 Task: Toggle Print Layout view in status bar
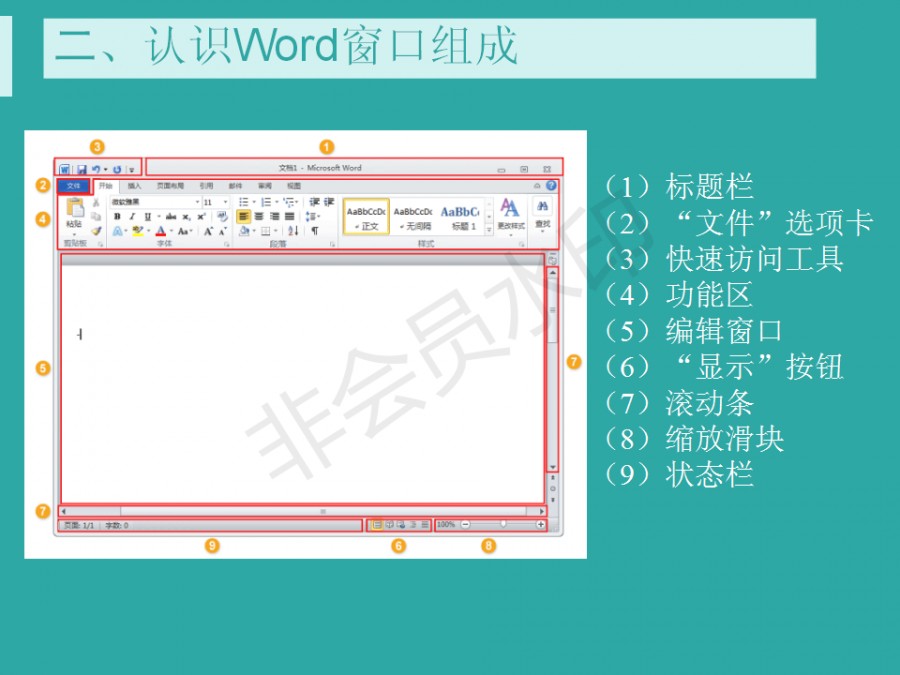377,524
